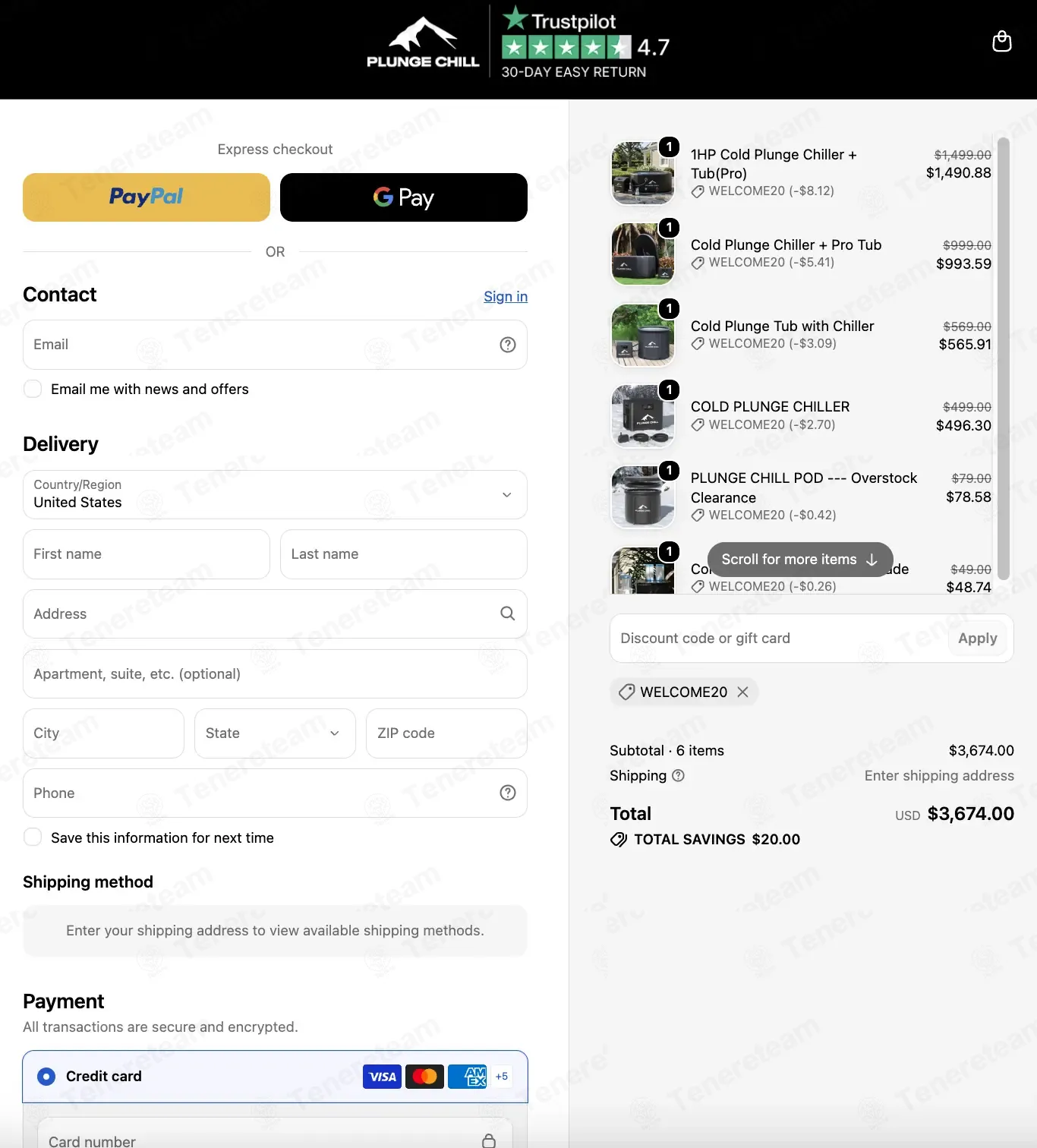This screenshot has width=1037, height=1148.
Task: Focus the Apartment, suite, etc. field
Action: [x=275, y=673]
